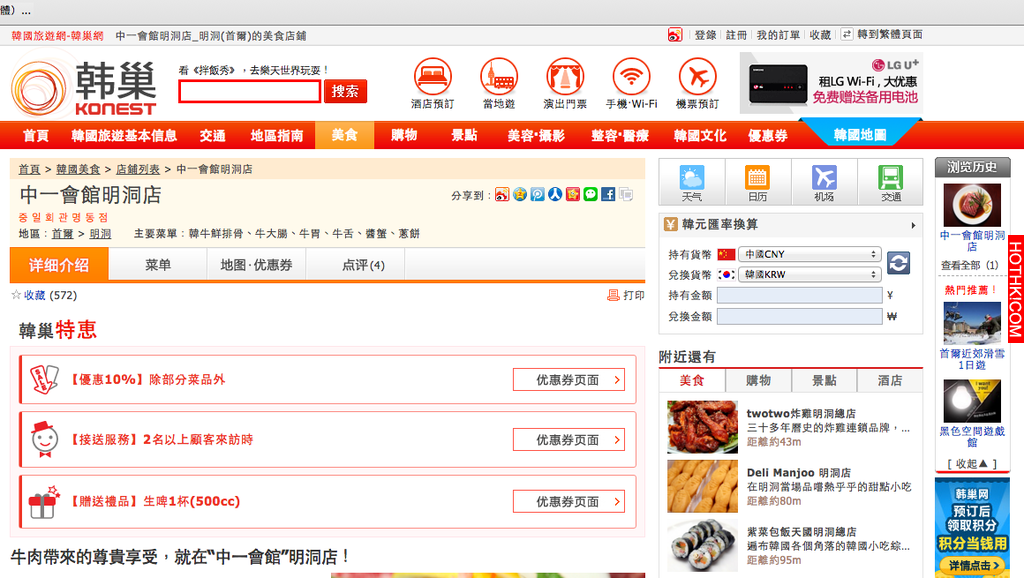Open coupon page for 贈送禮品 offer
Viewport: 1024px width, 578px height.
pyautogui.click(x=569, y=501)
